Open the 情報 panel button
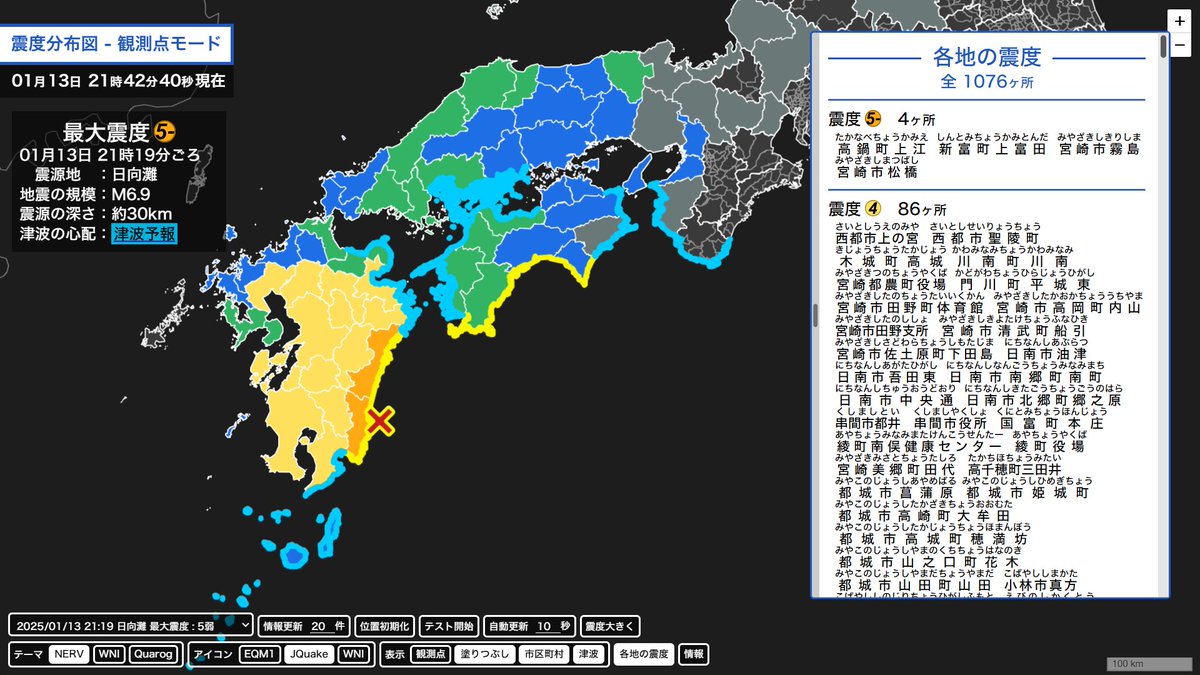Viewport: 1200px width, 675px height. pos(693,655)
